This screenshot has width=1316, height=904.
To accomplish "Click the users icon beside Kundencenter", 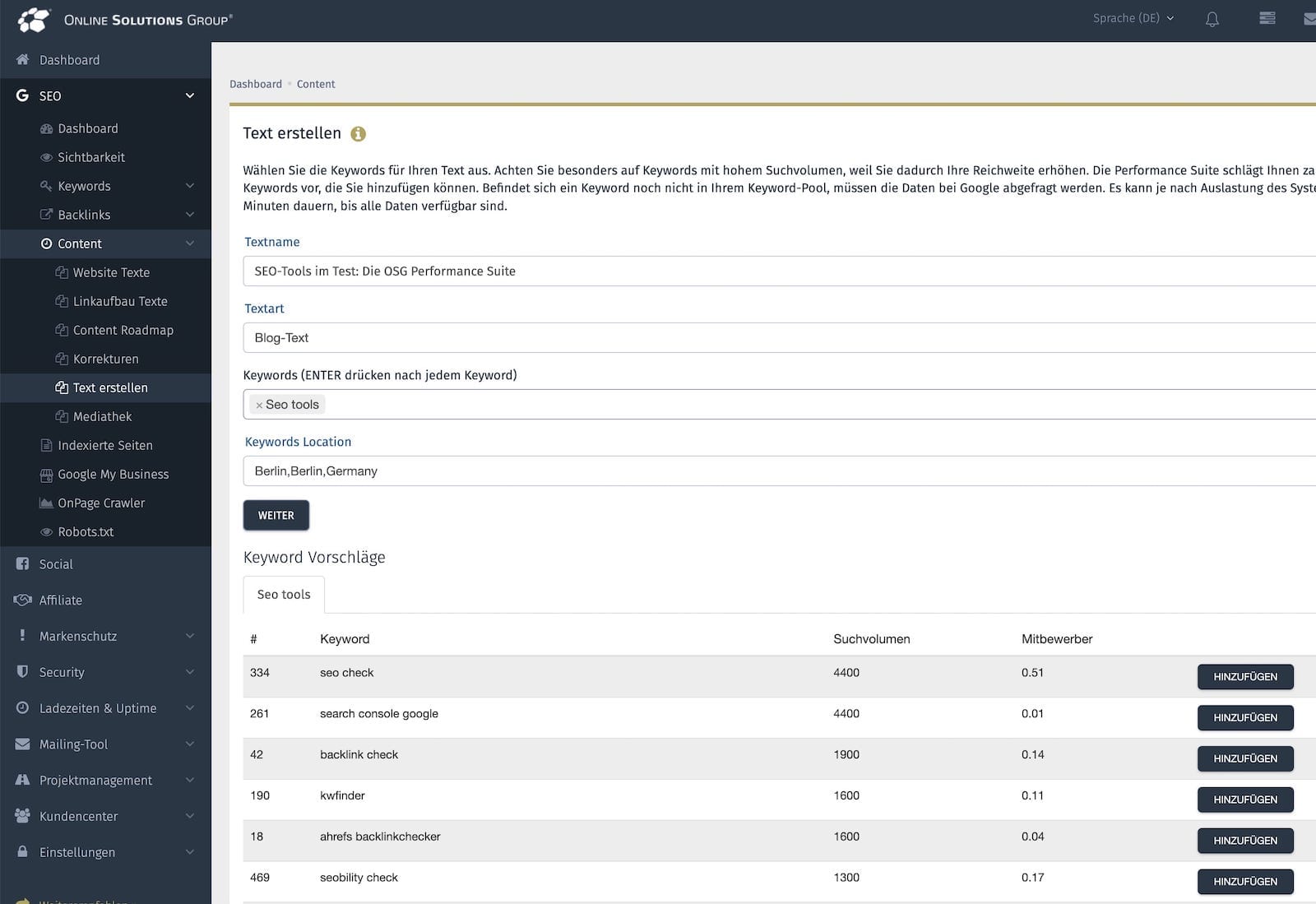I will coord(22,816).
